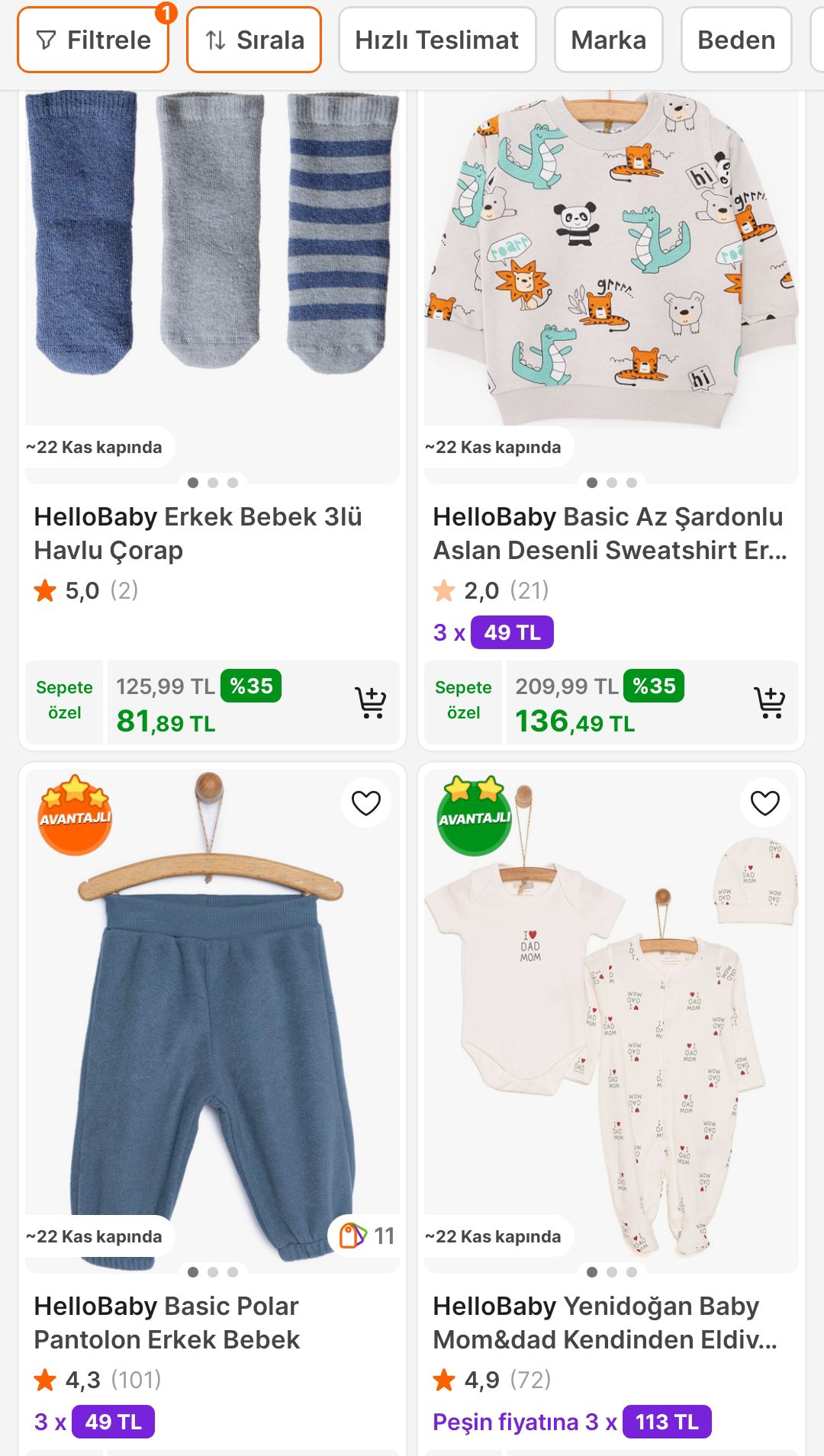Tap the image pager dots under the sweatshirt
This screenshot has width=824, height=1456.
[611, 482]
